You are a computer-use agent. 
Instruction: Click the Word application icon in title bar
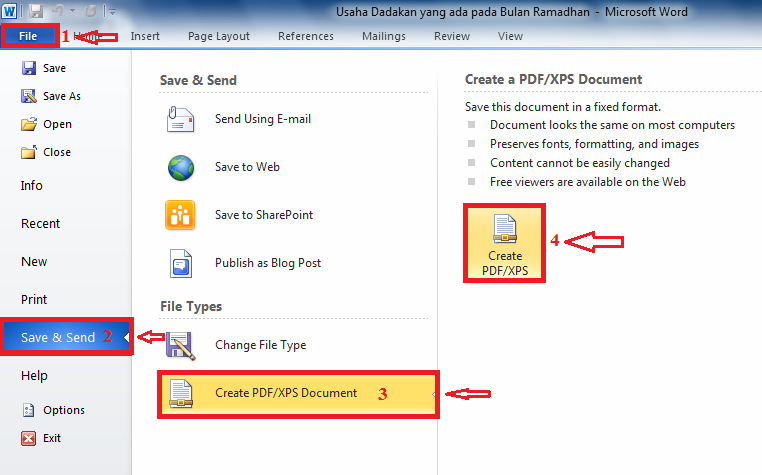click(x=9, y=11)
